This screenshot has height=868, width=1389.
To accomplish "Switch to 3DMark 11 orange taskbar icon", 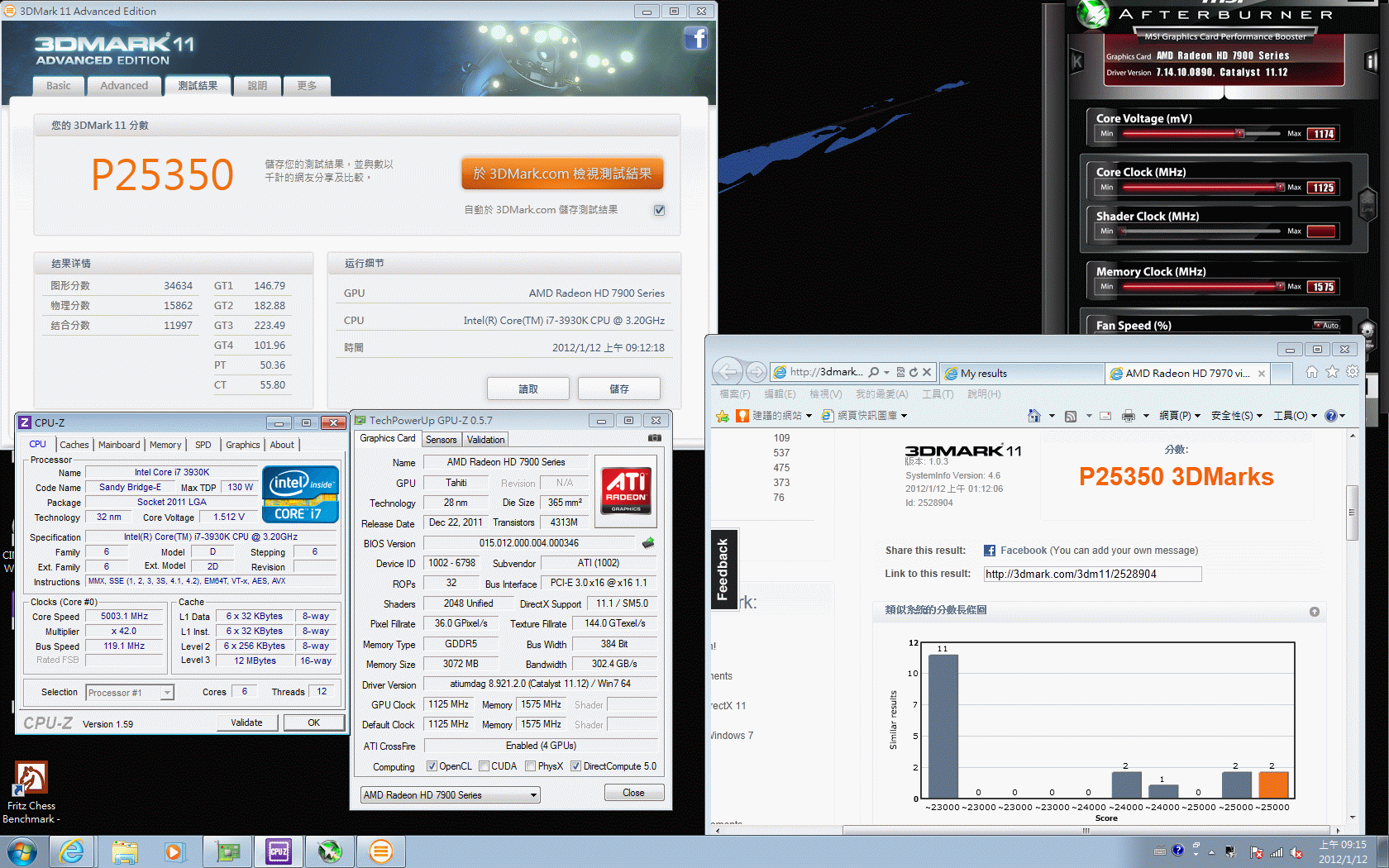I will pos(380,851).
